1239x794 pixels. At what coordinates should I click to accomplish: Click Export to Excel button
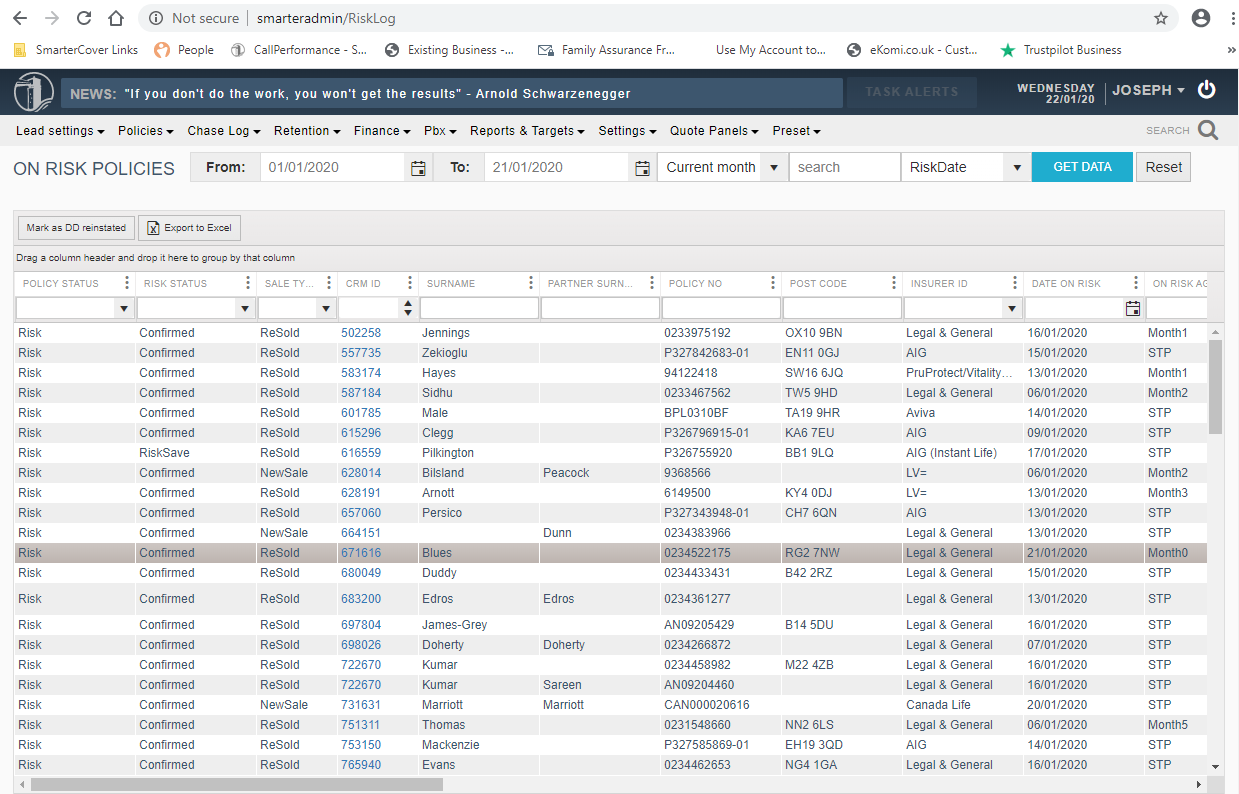pos(189,228)
